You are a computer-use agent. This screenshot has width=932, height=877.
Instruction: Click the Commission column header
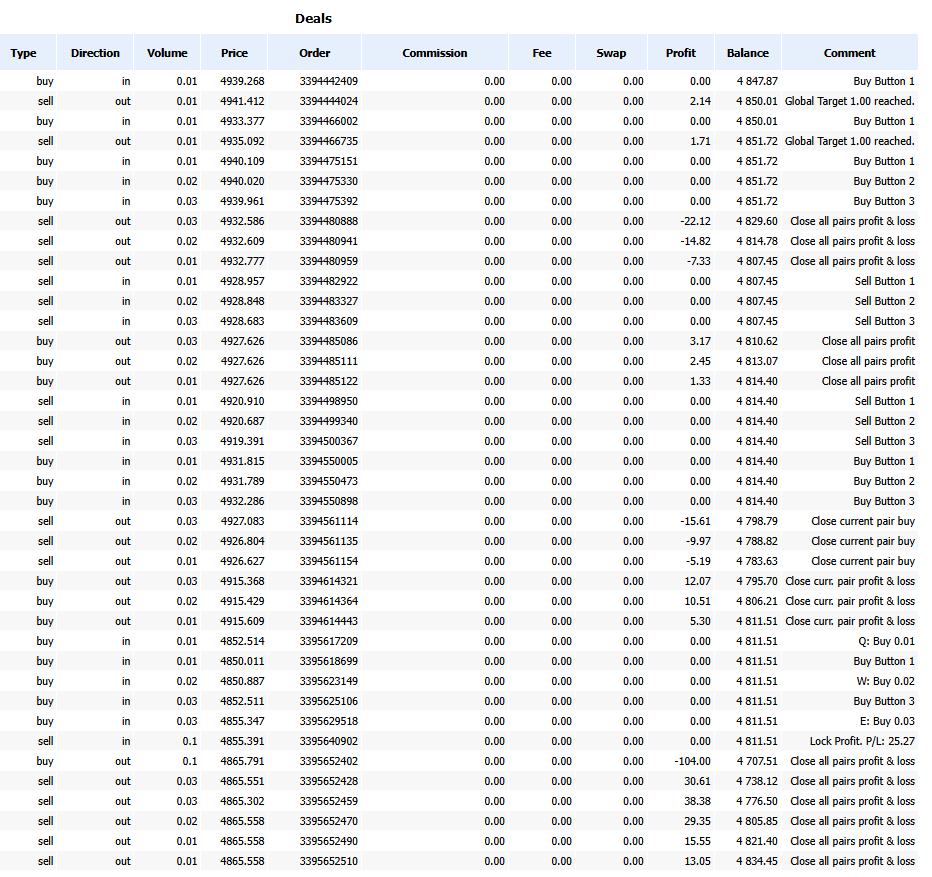tap(434, 53)
